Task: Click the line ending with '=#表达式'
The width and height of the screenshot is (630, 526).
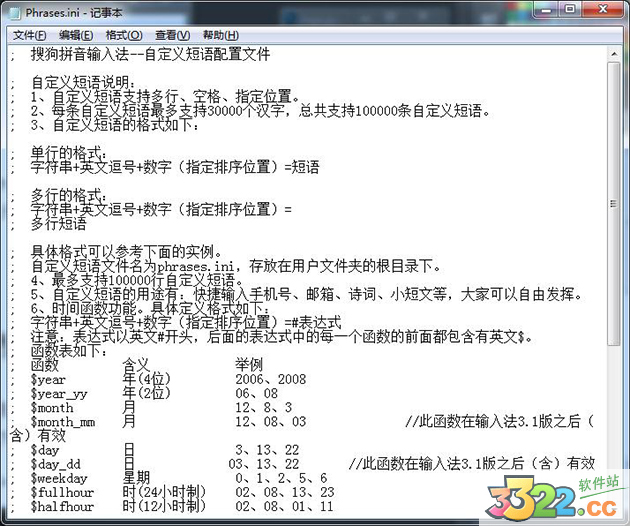Action: pyautogui.click(x=186, y=322)
